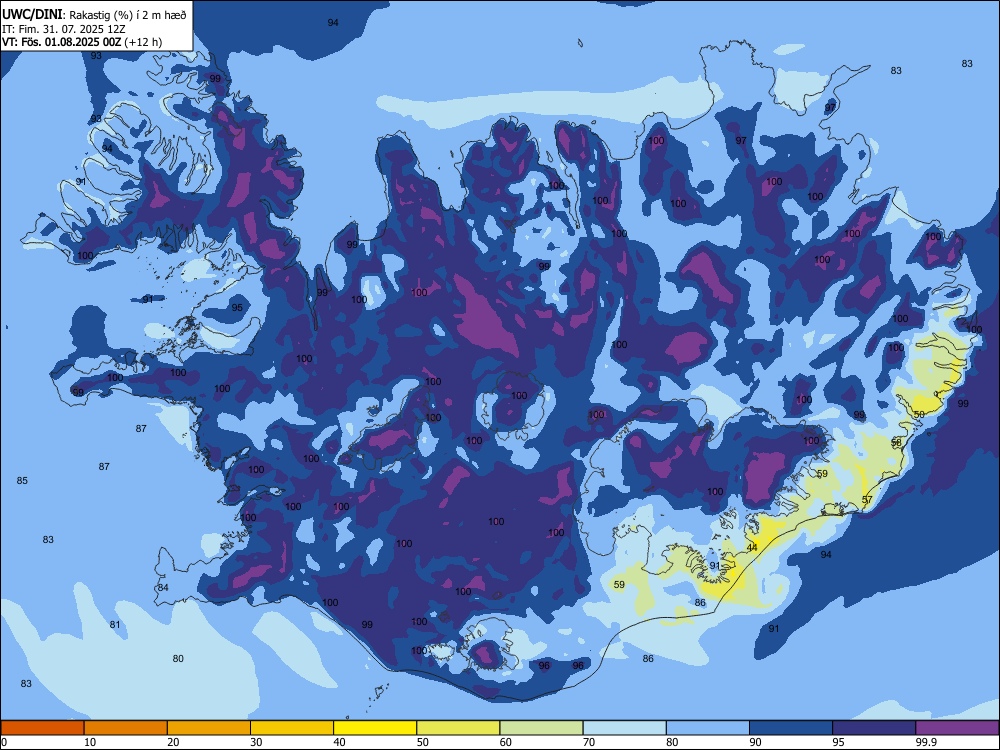The height and width of the screenshot is (750, 1000).
Task: Click the '99.9' legend scale label
Action: tap(925, 742)
